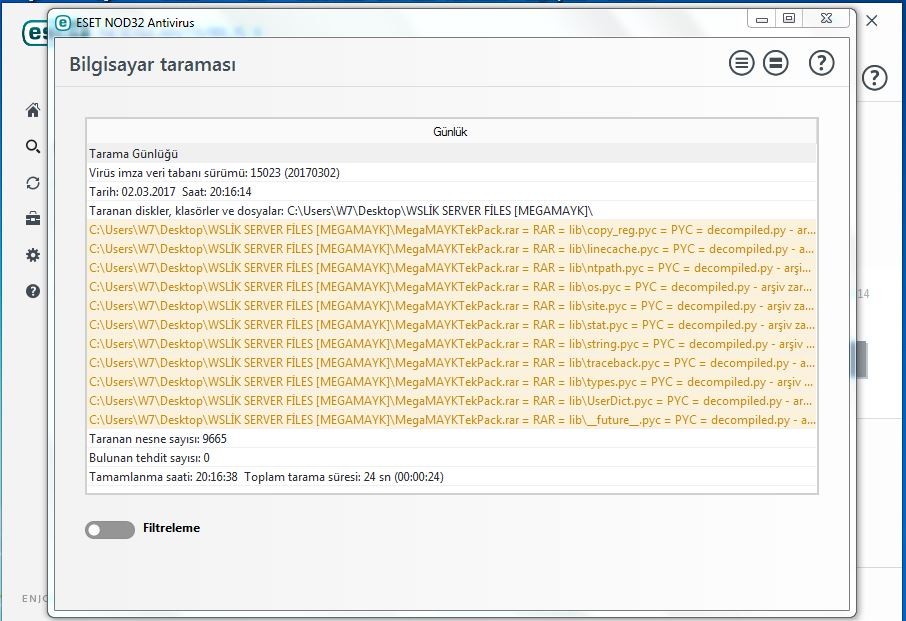Click the Günlük column header
The height and width of the screenshot is (621, 906).
point(452,132)
